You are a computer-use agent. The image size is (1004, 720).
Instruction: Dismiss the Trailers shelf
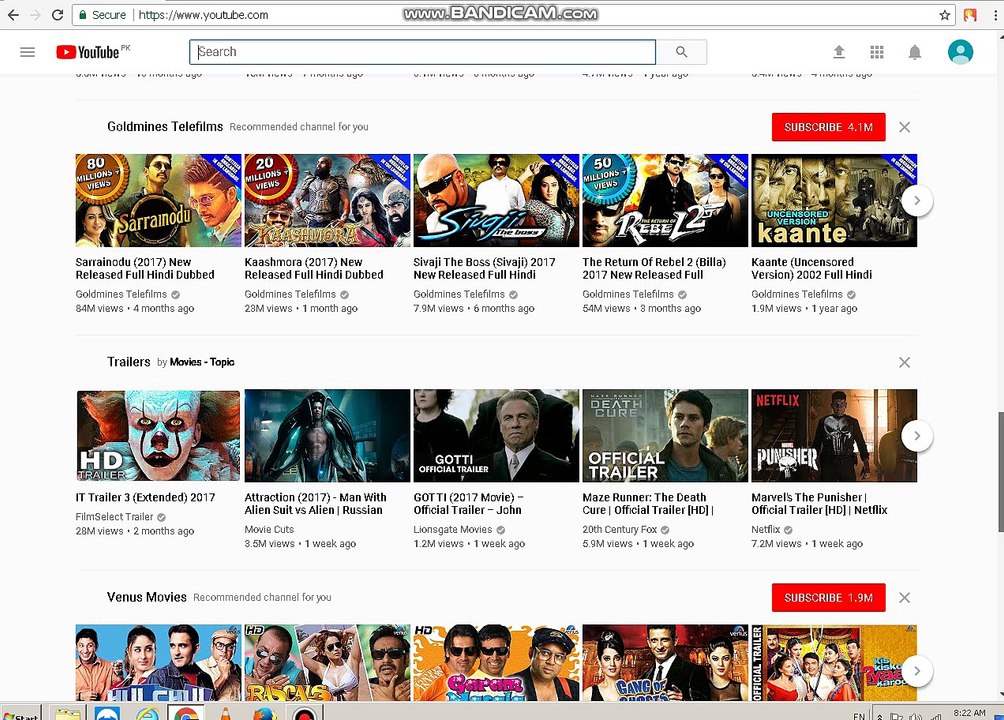[x=904, y=363]
